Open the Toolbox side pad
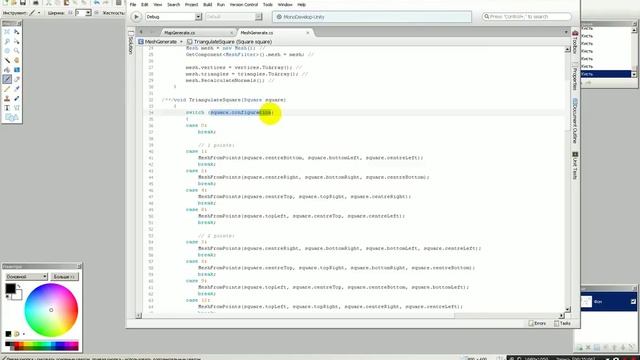Screen dimensions: 640x360 point(575,42)
